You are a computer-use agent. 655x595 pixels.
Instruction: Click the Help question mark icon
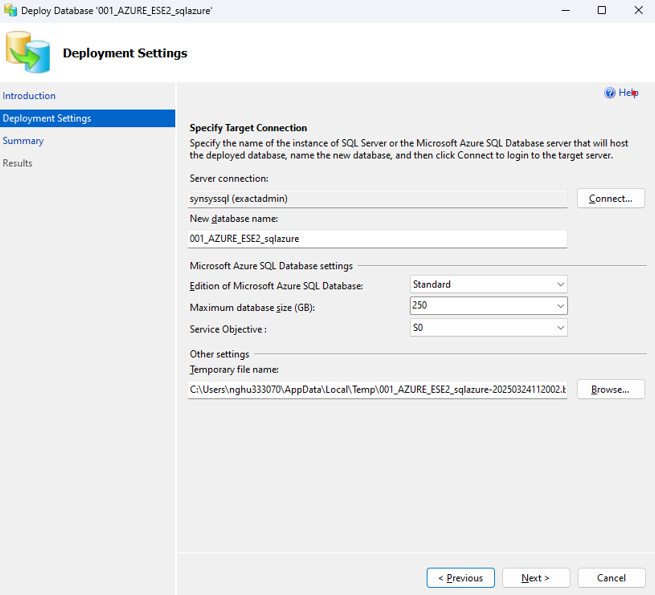609,93
